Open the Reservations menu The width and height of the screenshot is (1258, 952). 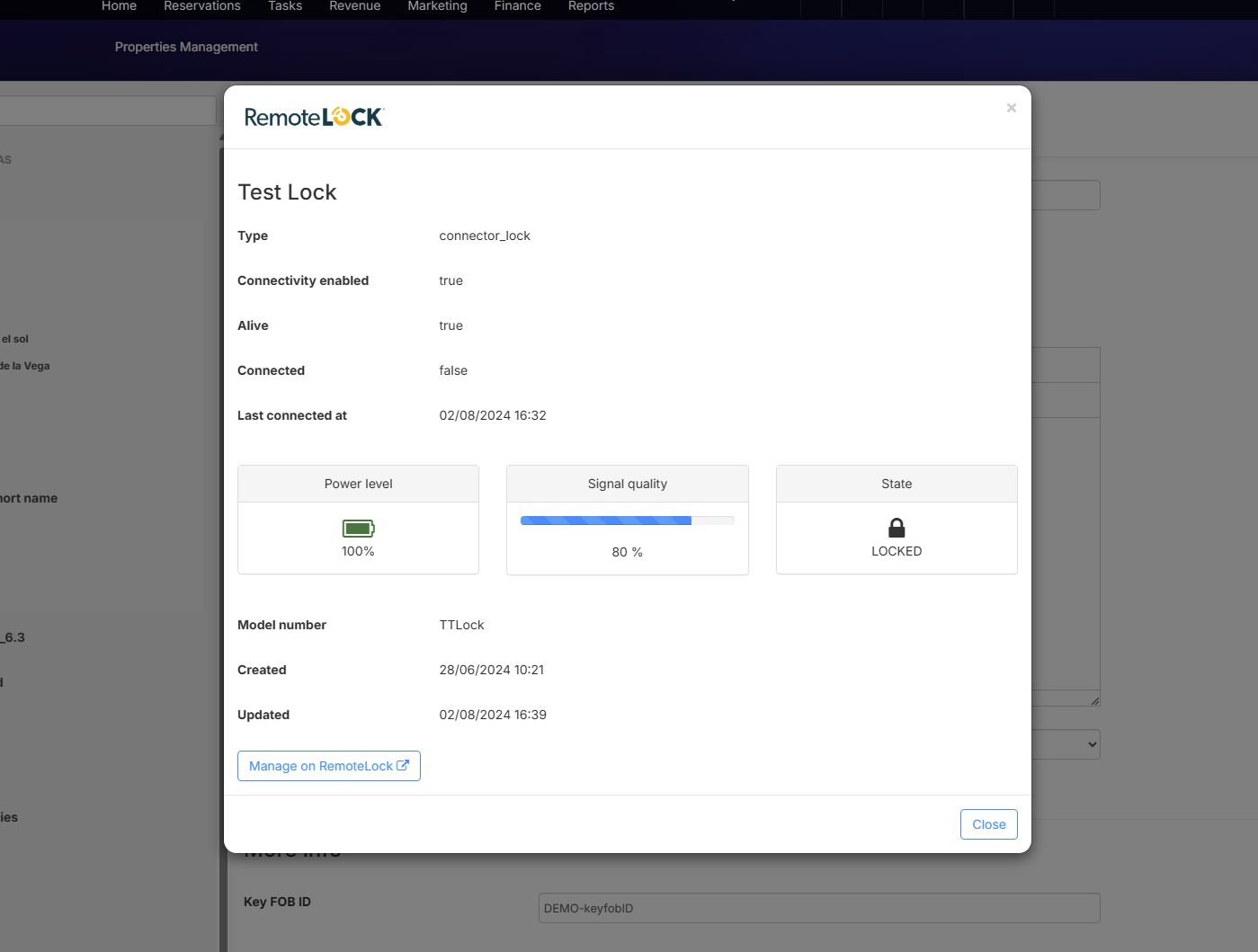202,6
